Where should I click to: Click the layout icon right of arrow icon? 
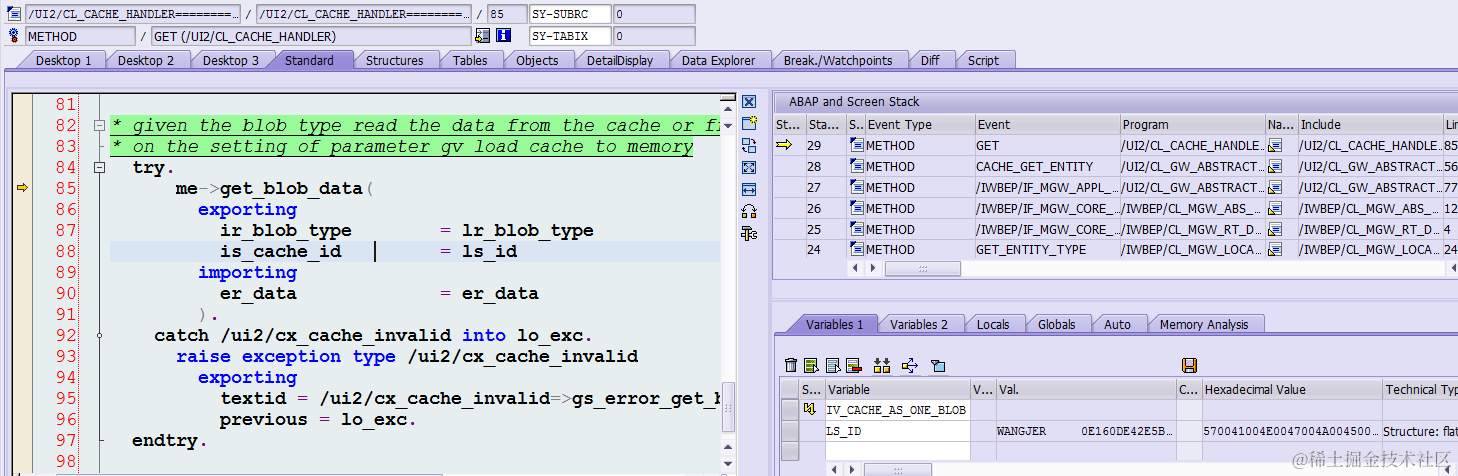coord(937,366)
